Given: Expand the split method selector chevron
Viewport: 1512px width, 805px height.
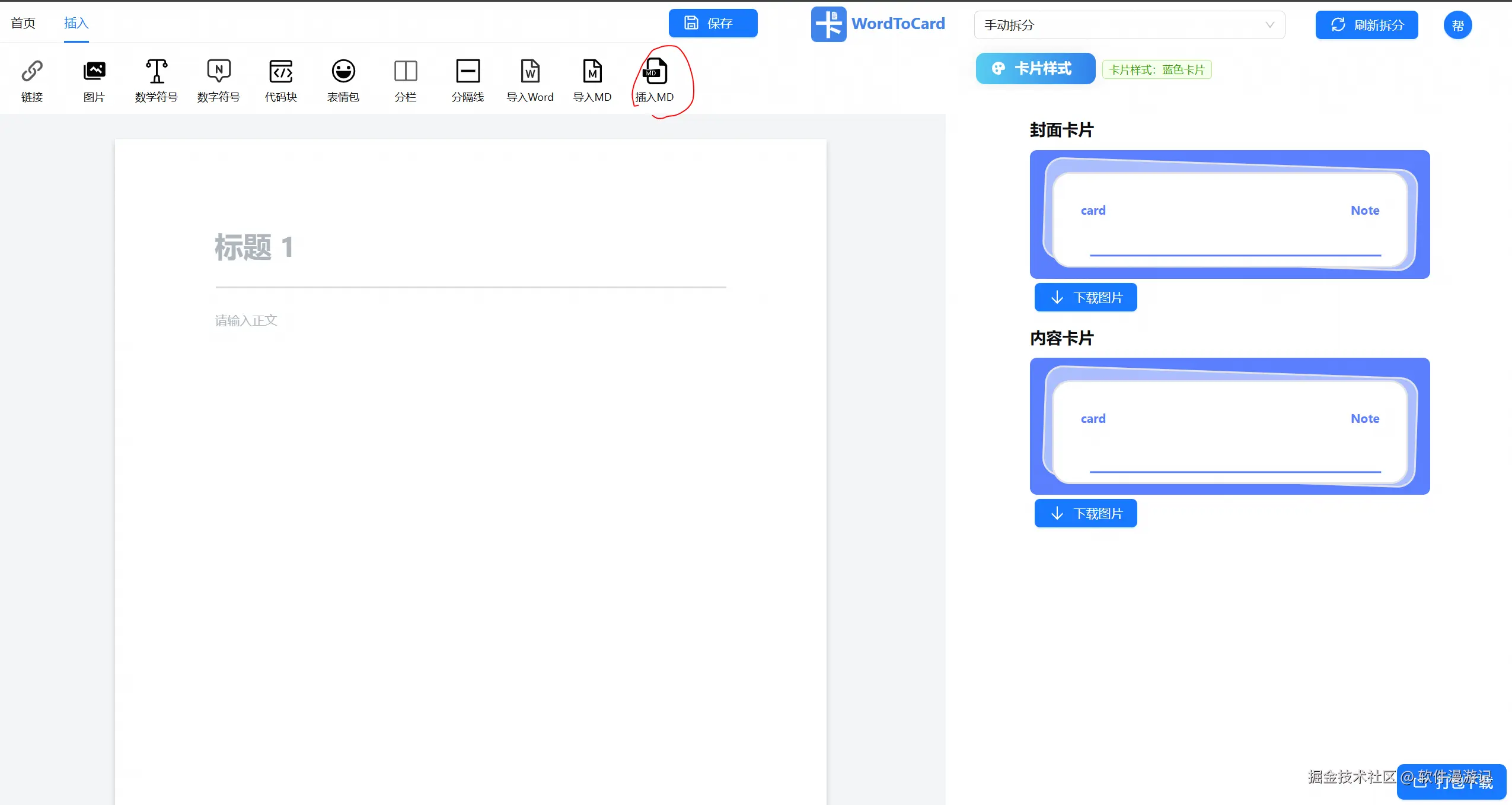Looking at the screenshot, I should [1270, 25].
